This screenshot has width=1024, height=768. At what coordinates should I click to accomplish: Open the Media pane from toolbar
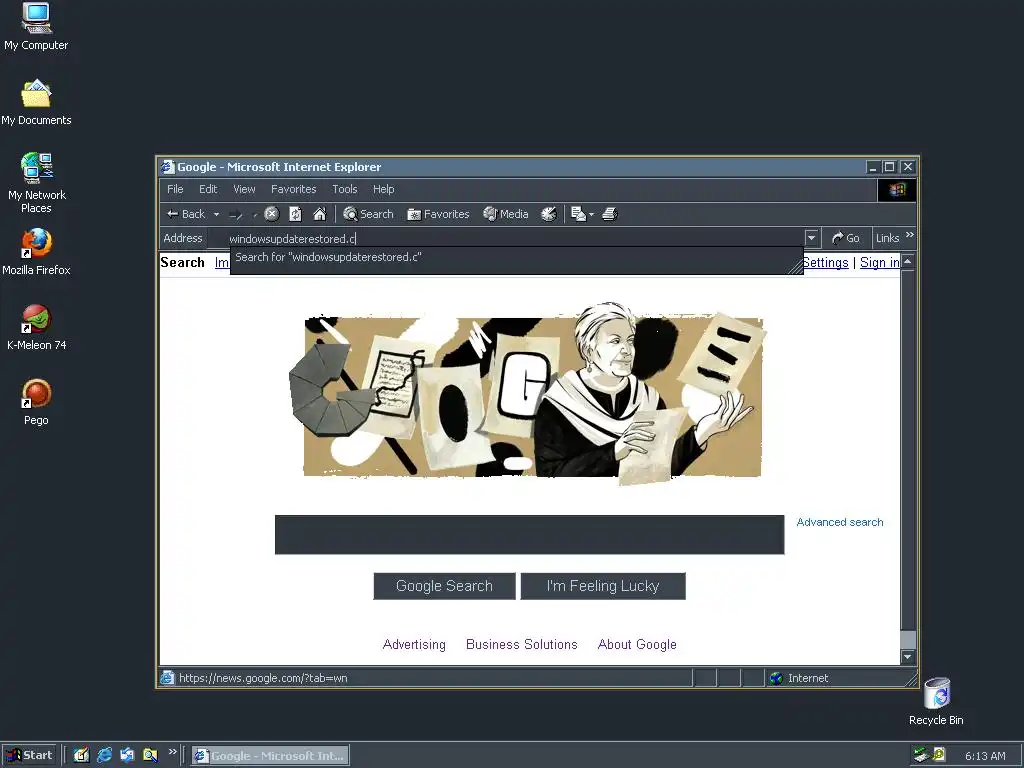click(x=505, y=214)
